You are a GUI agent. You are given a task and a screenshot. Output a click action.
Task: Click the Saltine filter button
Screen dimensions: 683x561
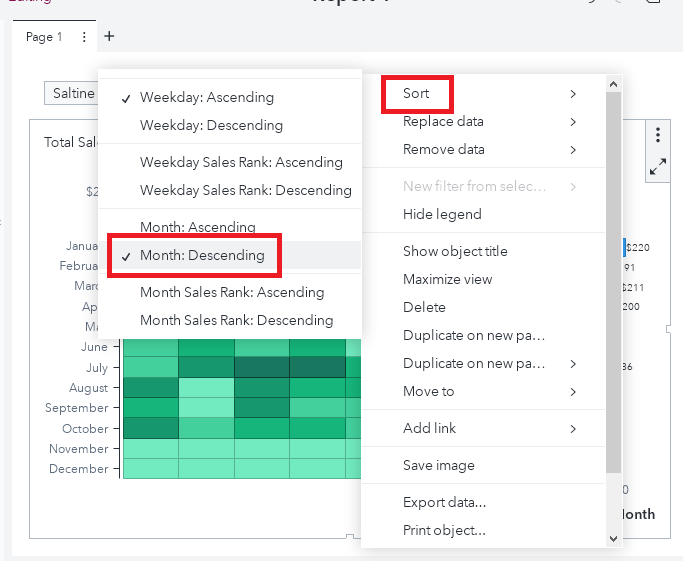(x=73, y=93)
